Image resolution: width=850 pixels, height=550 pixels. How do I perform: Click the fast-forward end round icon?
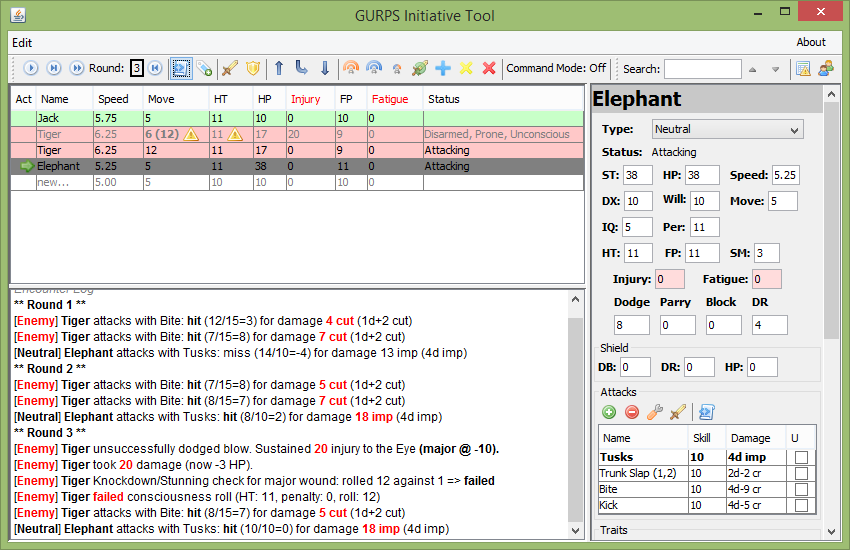pyautogui.click(x=77, y=68)
